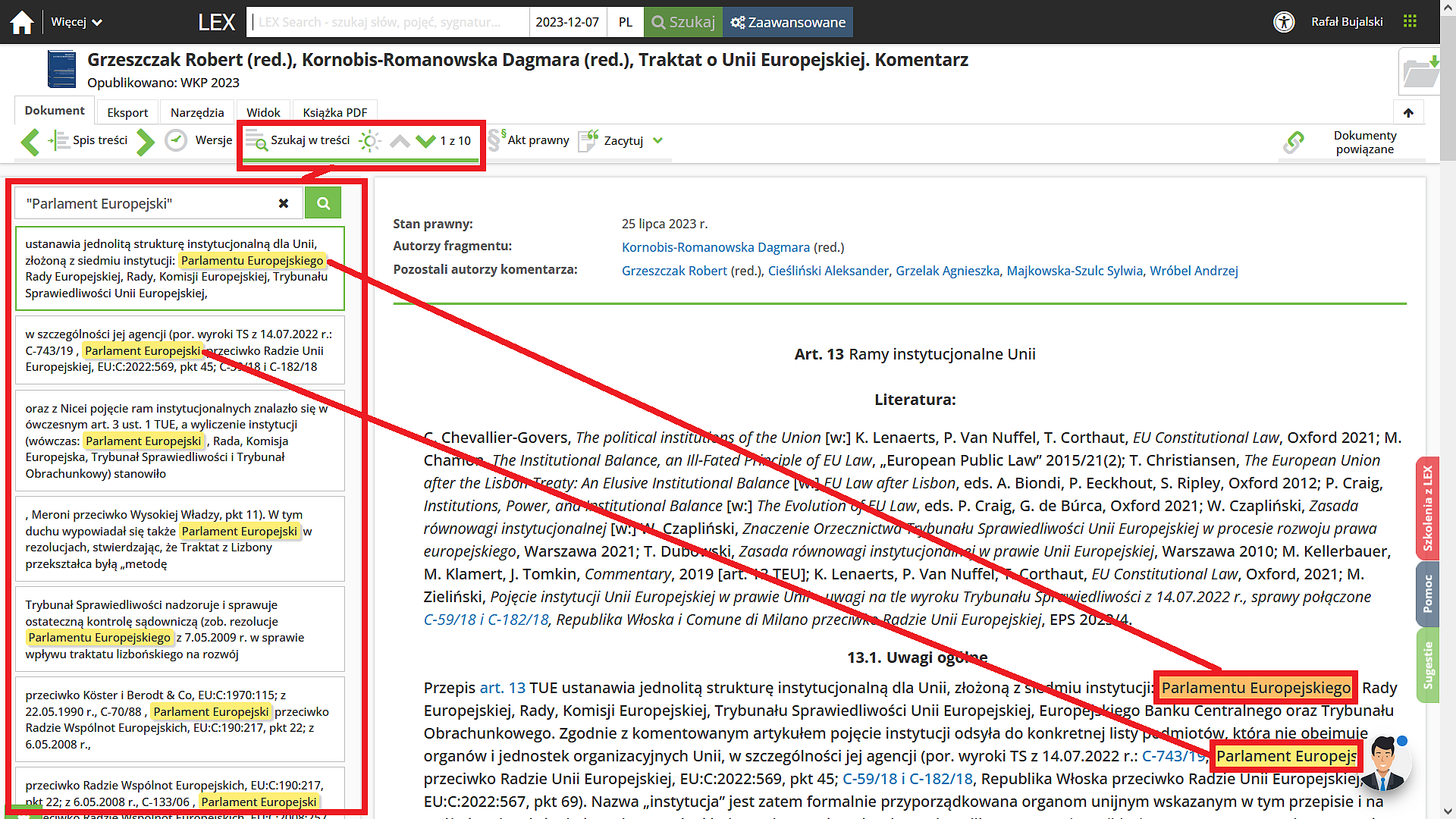Screen dimensions: 1456x819
Task: Open the accessibility options icon
Action: click(1283, 22)
